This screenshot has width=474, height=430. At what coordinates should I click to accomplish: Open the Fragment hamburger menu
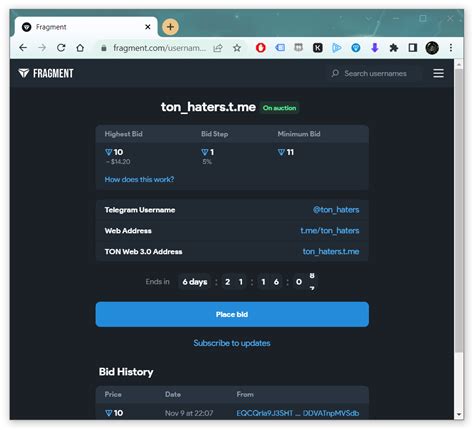438,73
